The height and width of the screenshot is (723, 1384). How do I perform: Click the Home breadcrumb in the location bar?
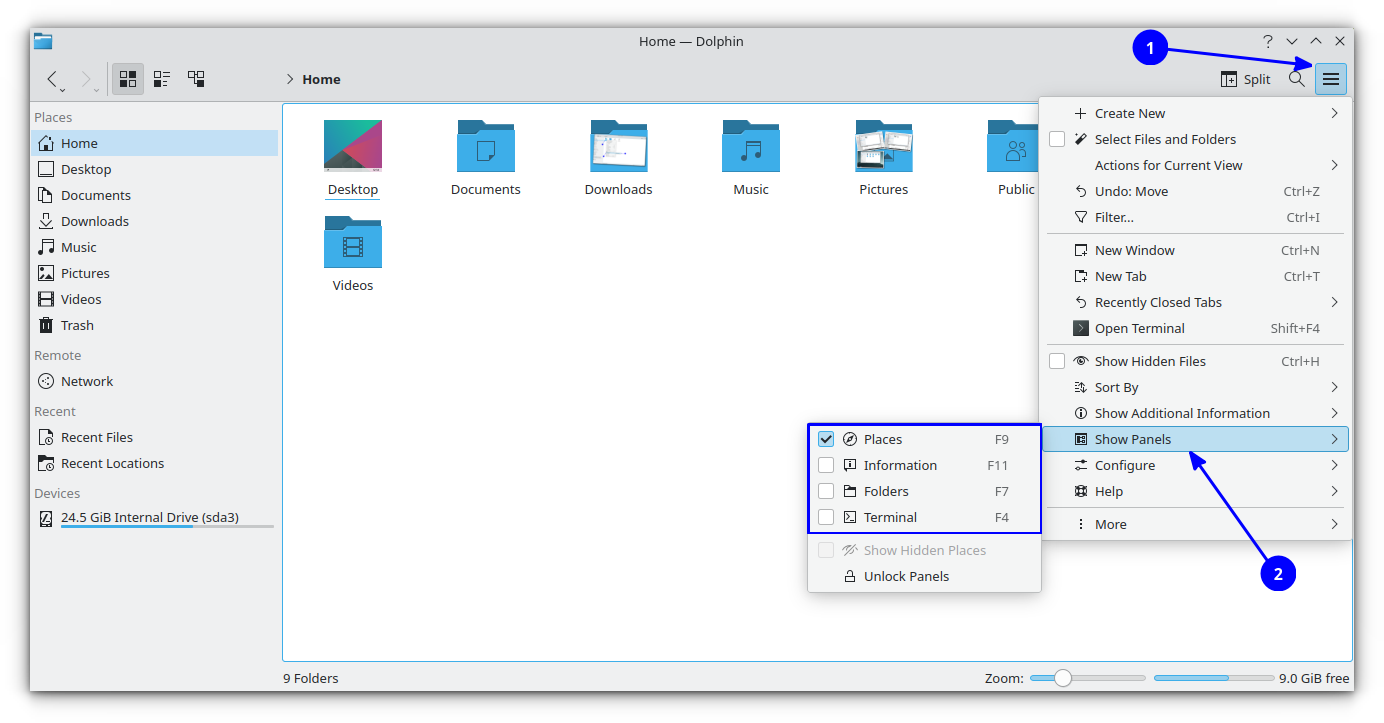pos(322,78)
